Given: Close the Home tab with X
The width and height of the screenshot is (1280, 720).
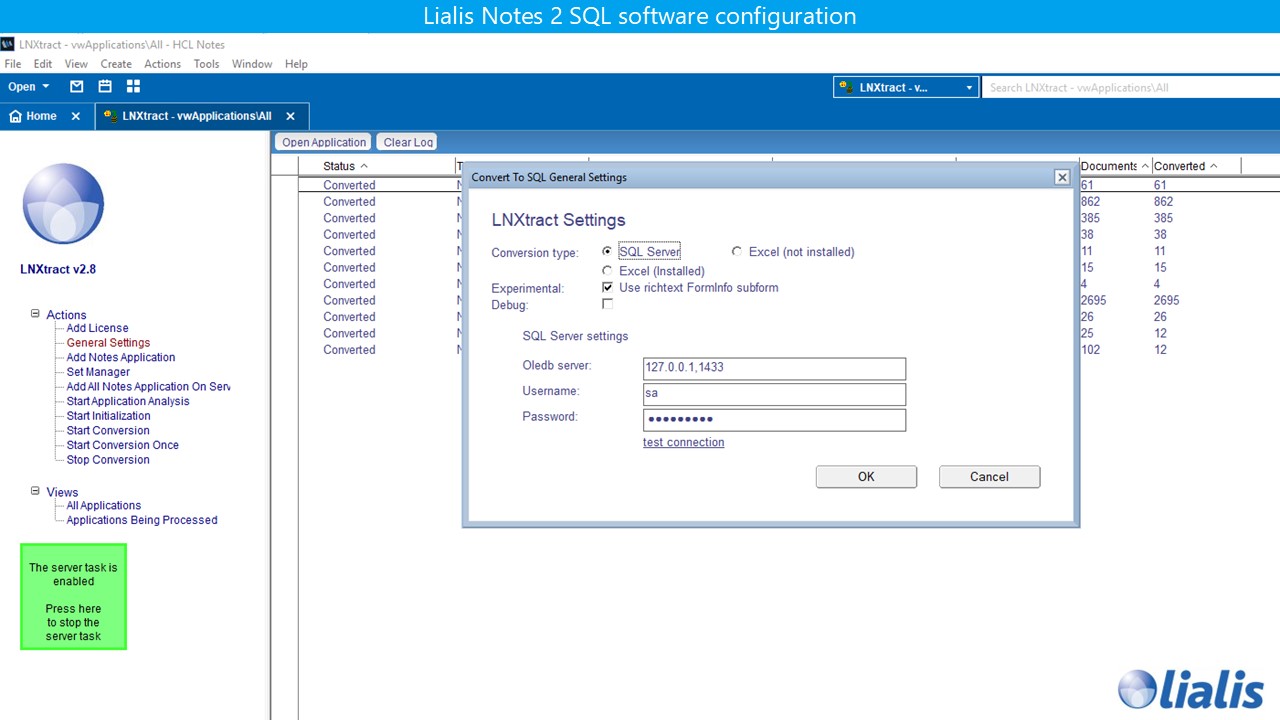Looking at the screenshot, I should click(x=75, y=116).
